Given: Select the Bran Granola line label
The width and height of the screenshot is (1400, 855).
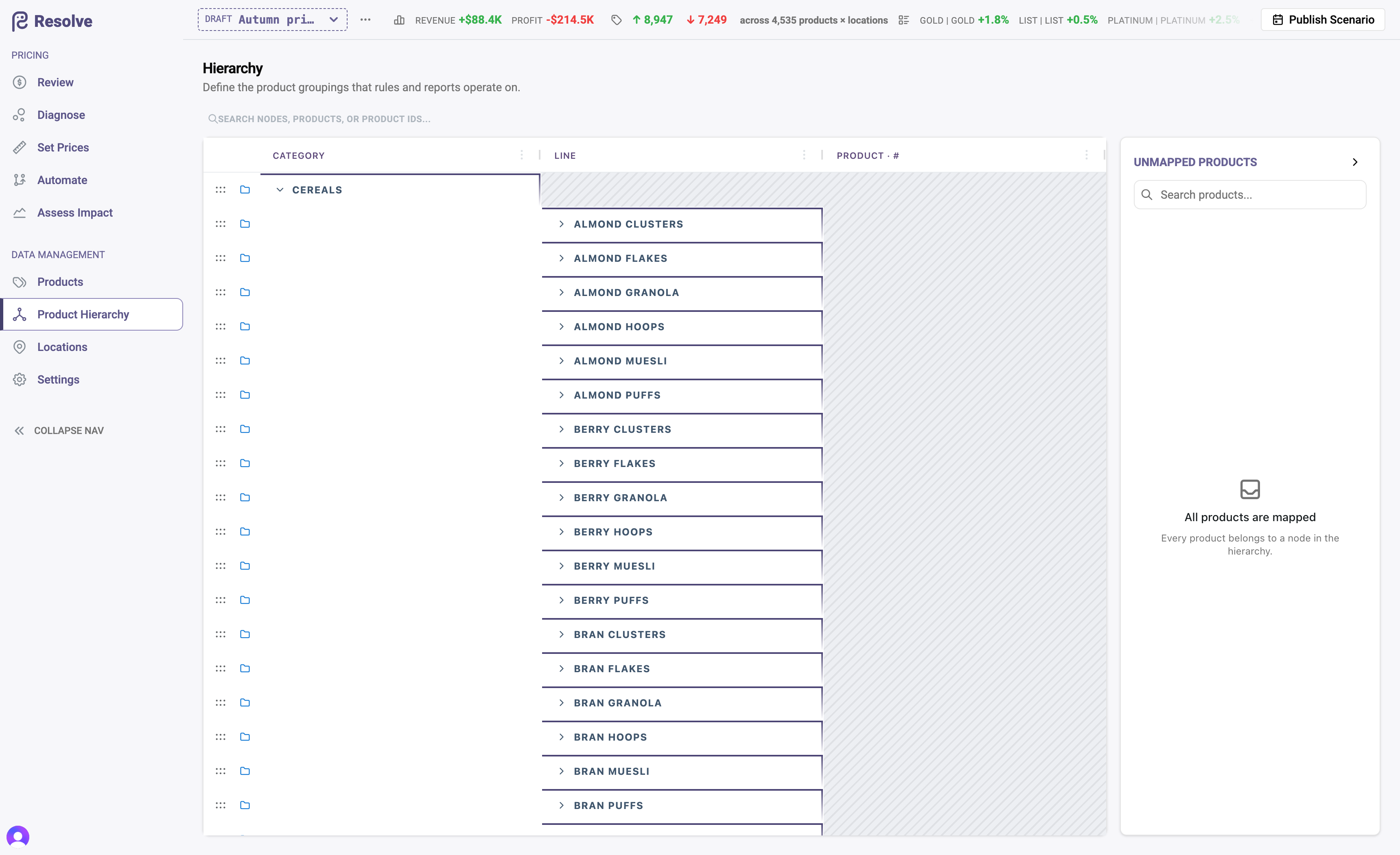Looking at the screenshot, I should point(618,703).
